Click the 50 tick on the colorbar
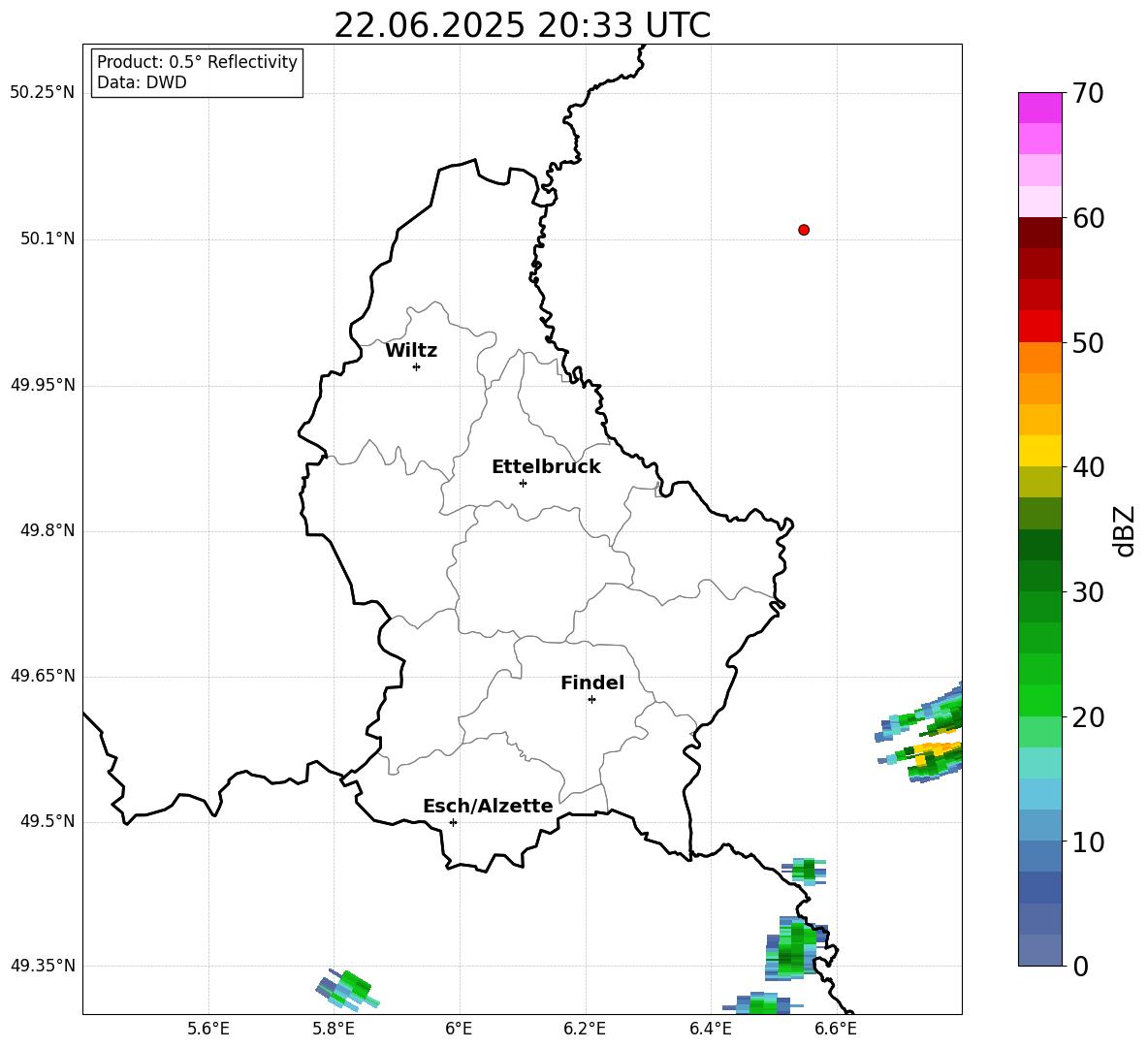The image size is (1148, 1048). coord(1089,342)
